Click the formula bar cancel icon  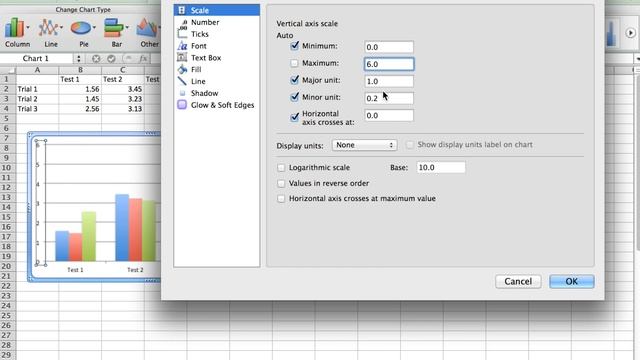(96, 59)
